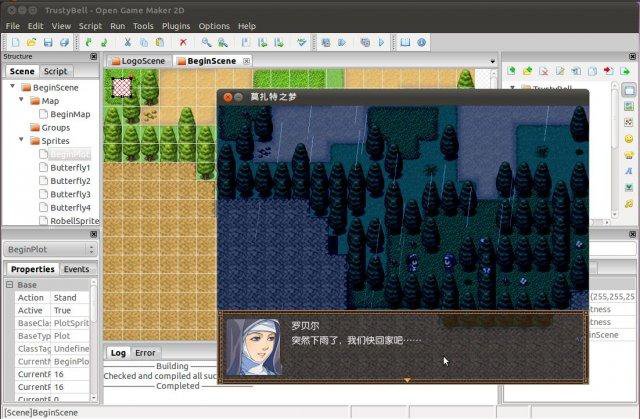Image resolution: width=640 pixels, height=419 pixels.
Task: Open the File menu
Action: pyautogui.click(x=12, y=26)
